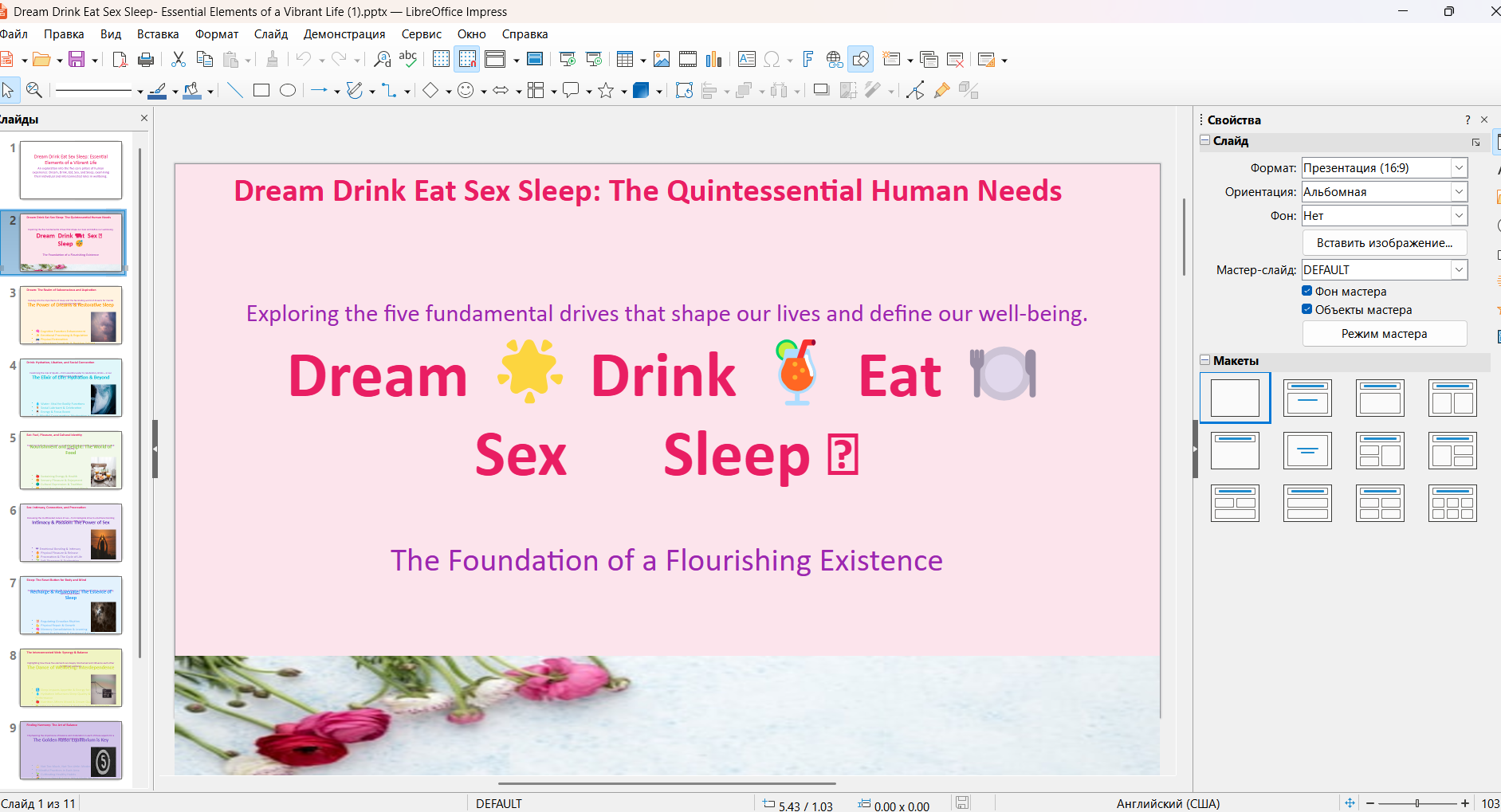The image size is (1501, 812).
Task: Select the zoom and pan tool
Action: coord(34,90)
